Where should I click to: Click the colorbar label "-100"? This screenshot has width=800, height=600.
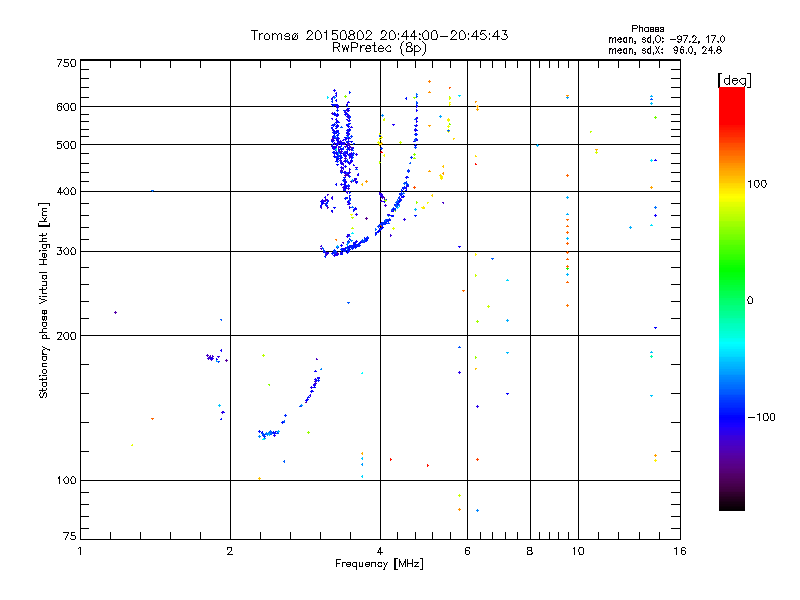click(x=761, y=417)
